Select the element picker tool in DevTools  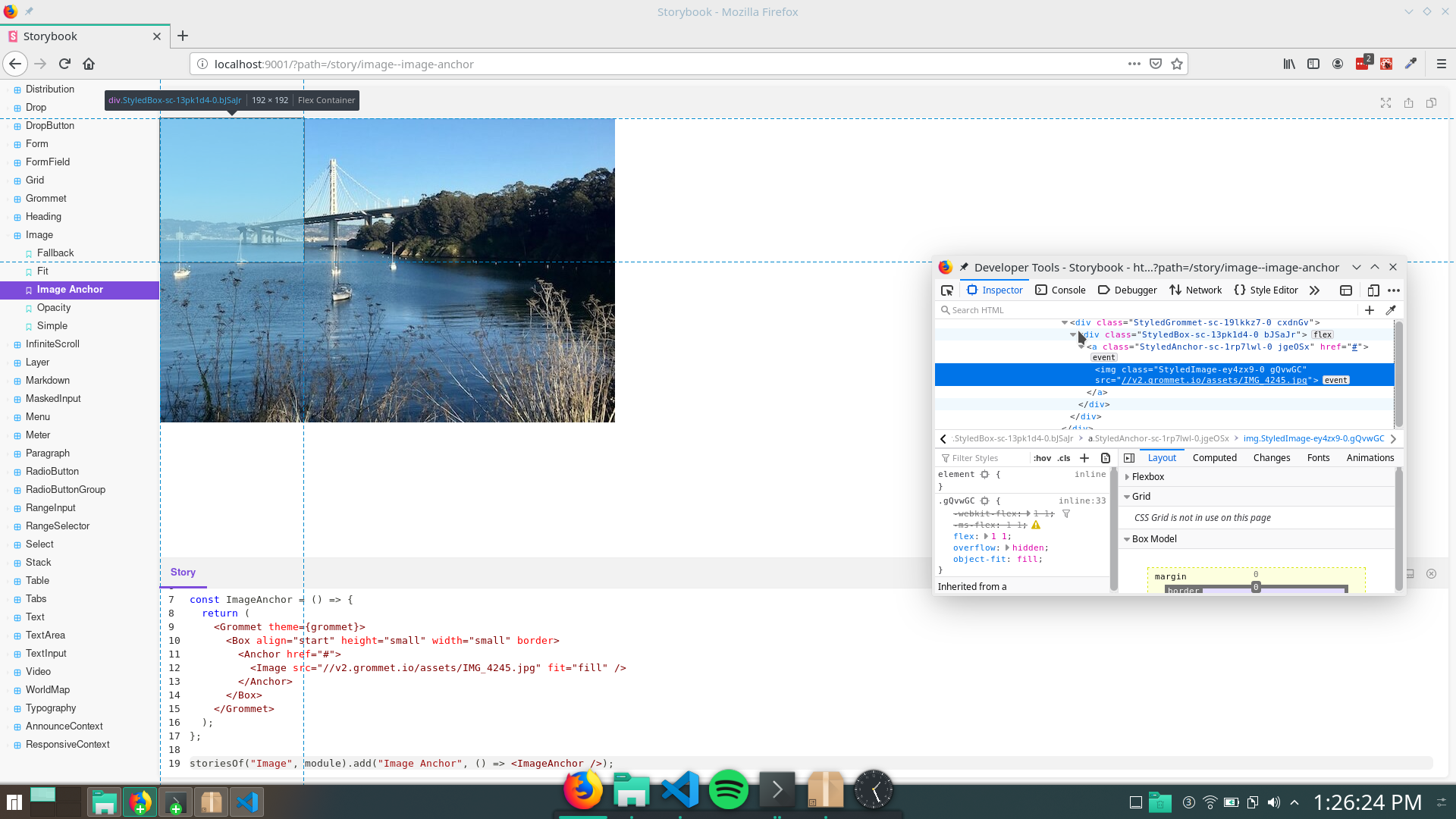click(947, 290)
